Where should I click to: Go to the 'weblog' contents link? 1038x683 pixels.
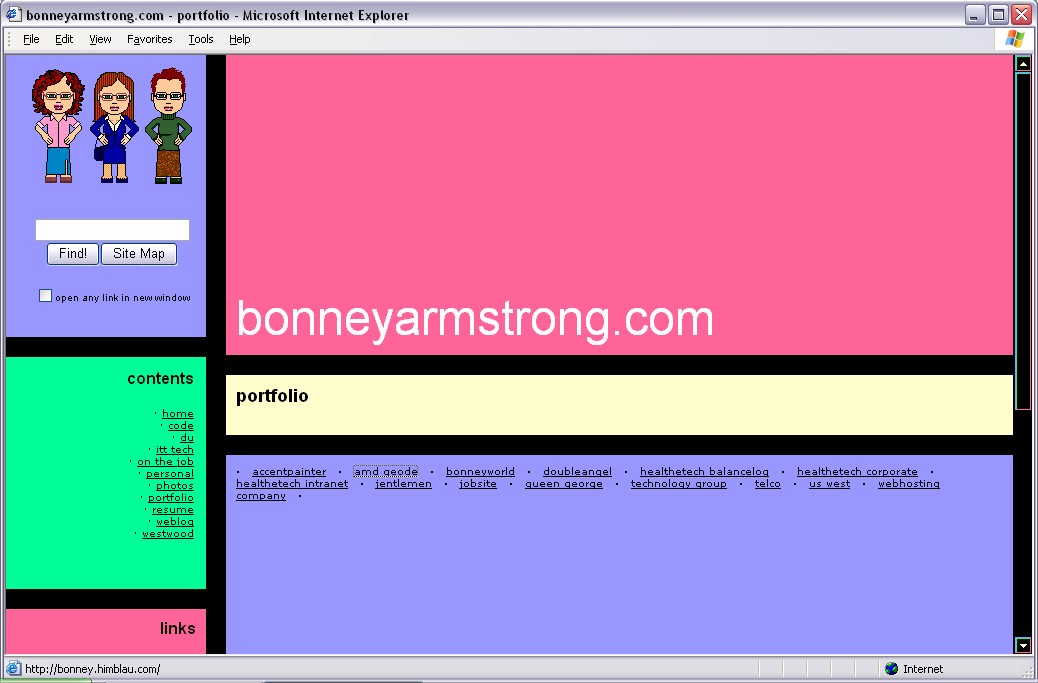point(175,522)
